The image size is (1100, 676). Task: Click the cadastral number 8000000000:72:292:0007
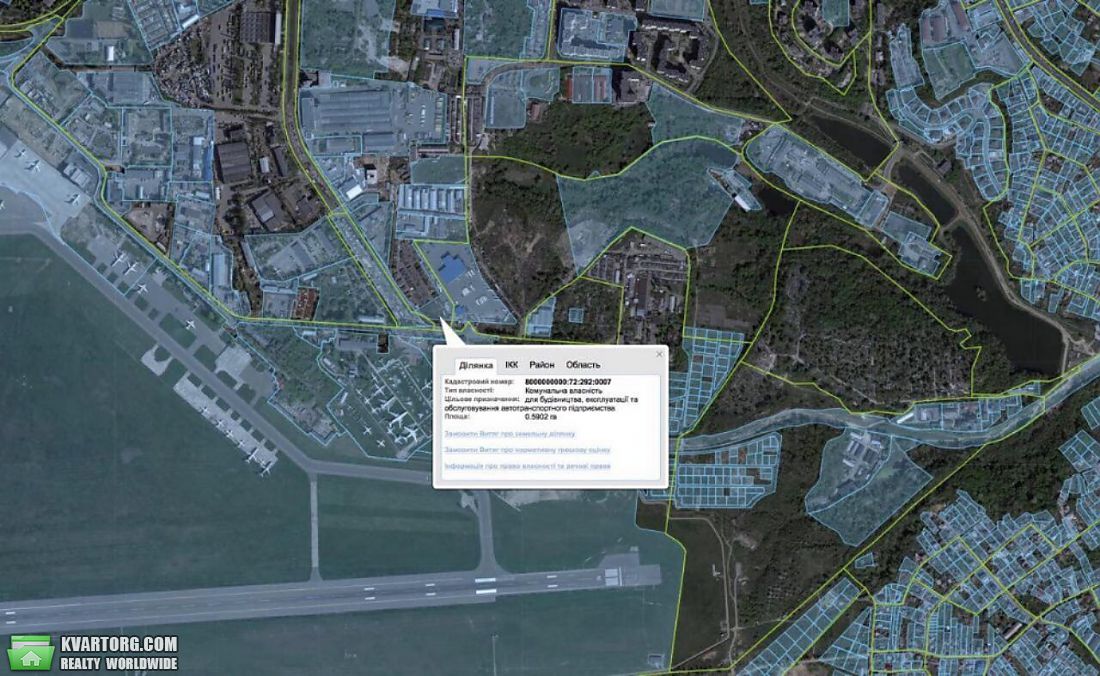[568, 382]
